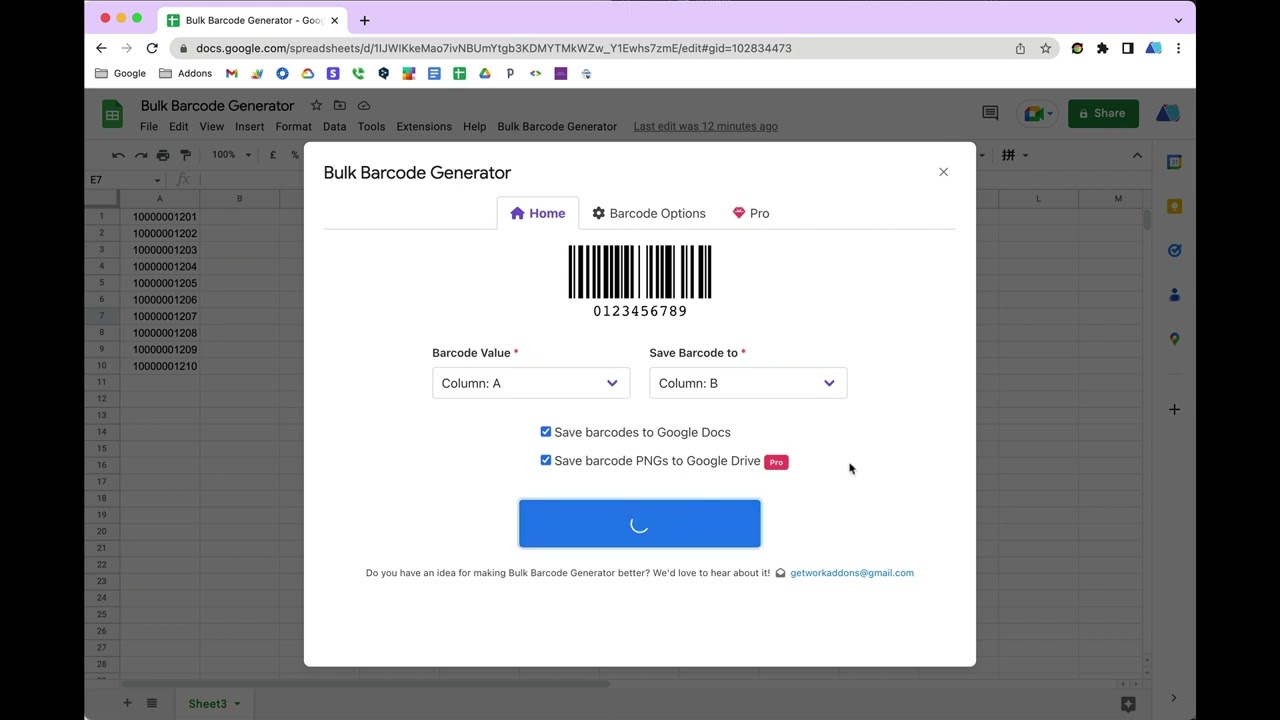Viewport: 1280px width, 720px height.
Task: Open the Google bookmarks folder
Action: 120,73
